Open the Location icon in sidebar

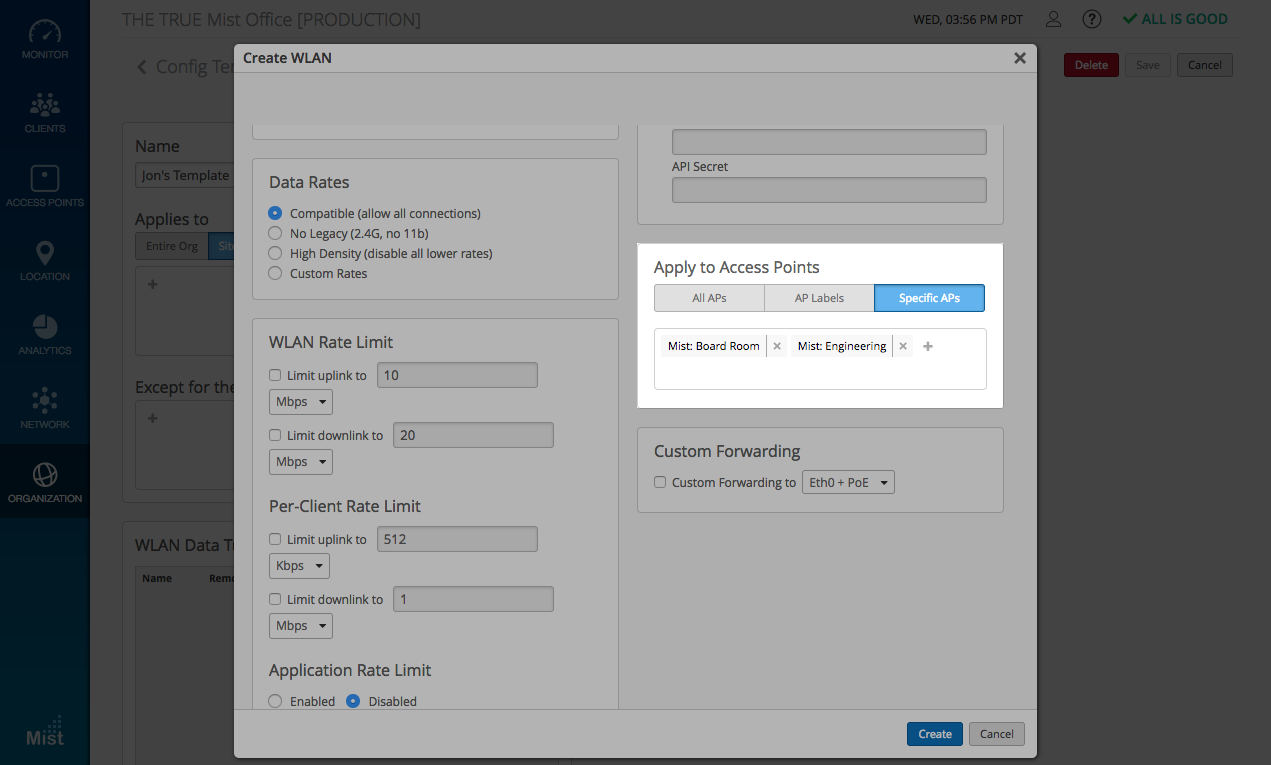pyautogui.click(x=44, y=261)
